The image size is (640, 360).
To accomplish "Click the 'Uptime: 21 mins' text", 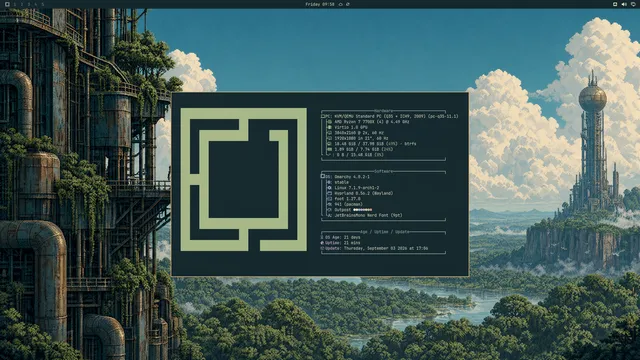I will click(x=343, y=243).
